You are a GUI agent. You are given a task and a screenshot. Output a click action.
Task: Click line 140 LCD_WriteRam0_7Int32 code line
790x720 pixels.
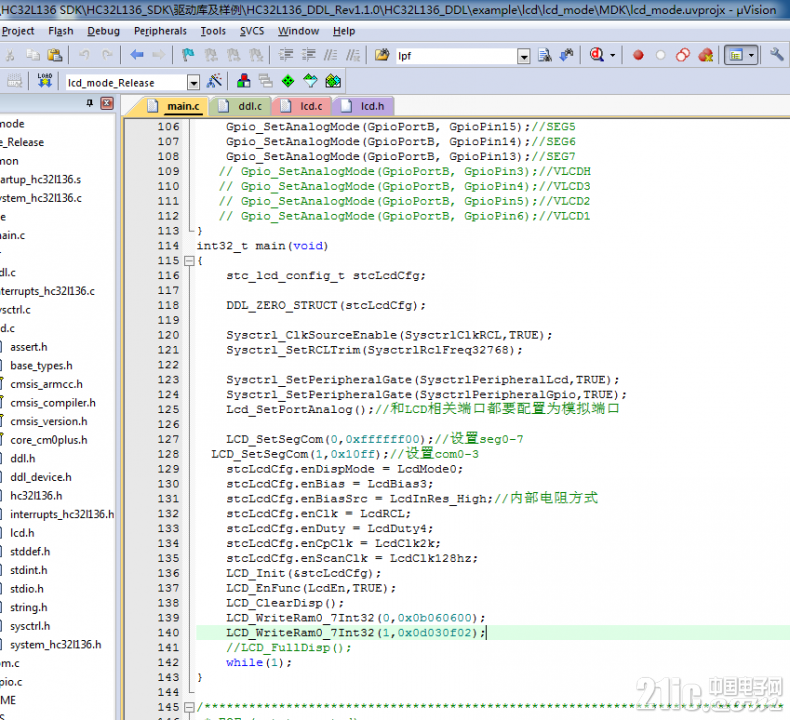pos(356,633)
